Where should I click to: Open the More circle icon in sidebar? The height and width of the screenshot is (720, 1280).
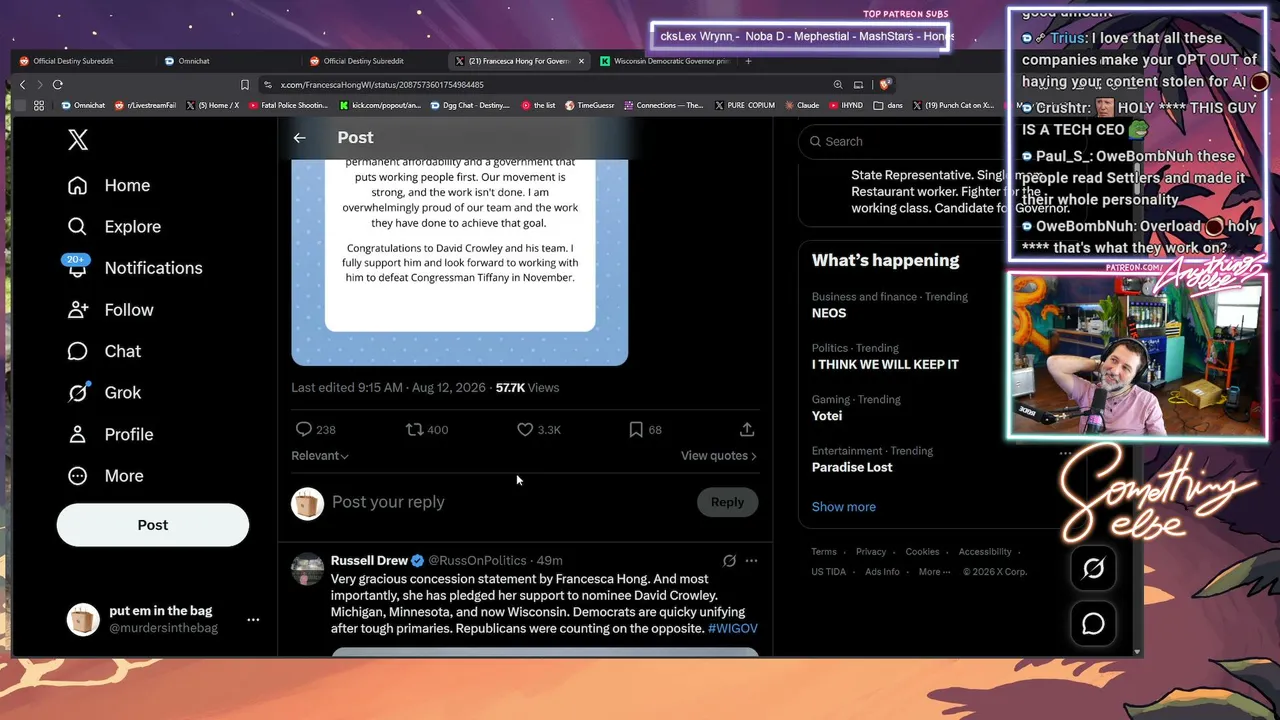(78, 476)
